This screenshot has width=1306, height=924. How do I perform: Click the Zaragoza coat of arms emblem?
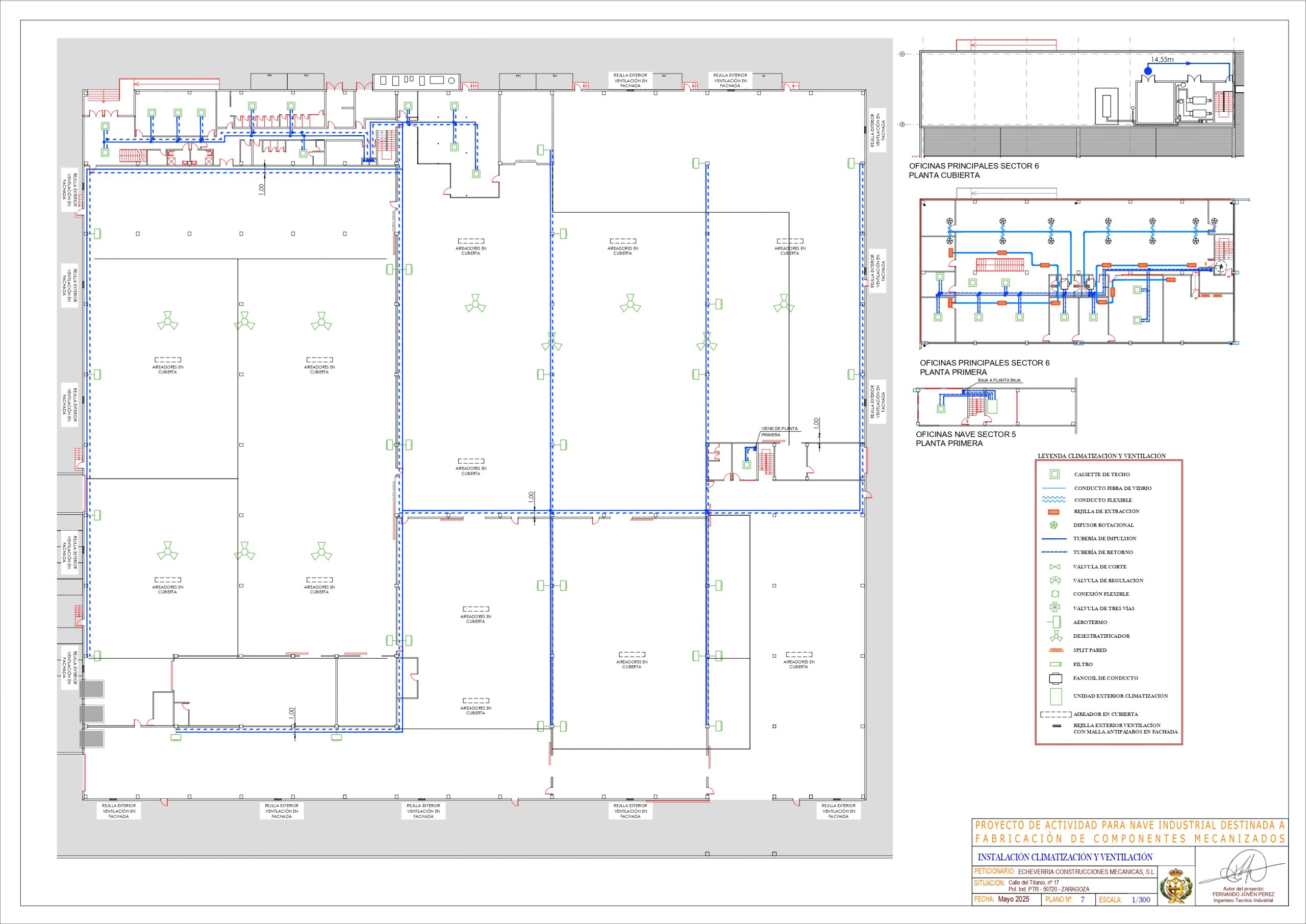pyautogui.click(x=1175, y=886)
